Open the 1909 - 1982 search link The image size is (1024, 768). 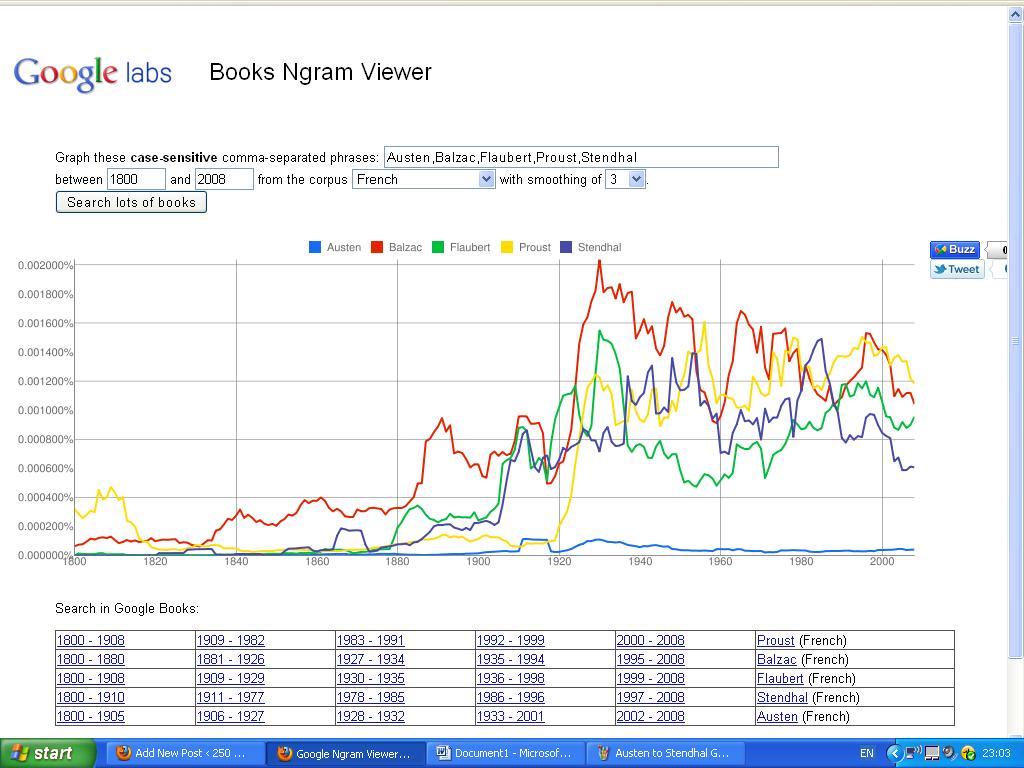231,641
